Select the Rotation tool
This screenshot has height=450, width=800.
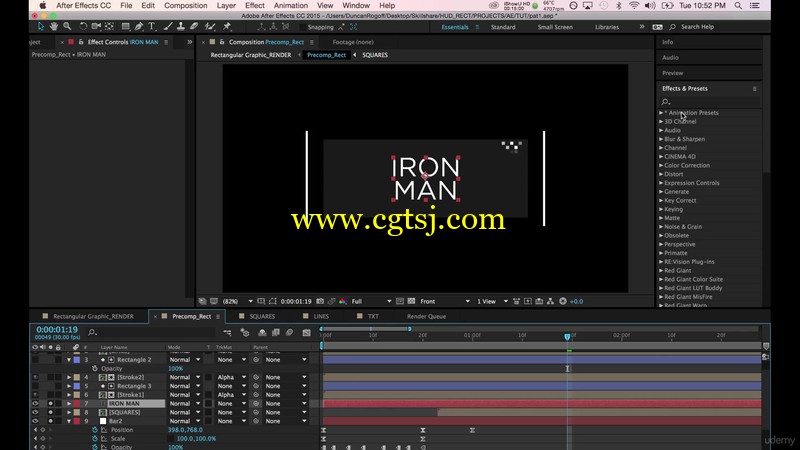point(83,27)
